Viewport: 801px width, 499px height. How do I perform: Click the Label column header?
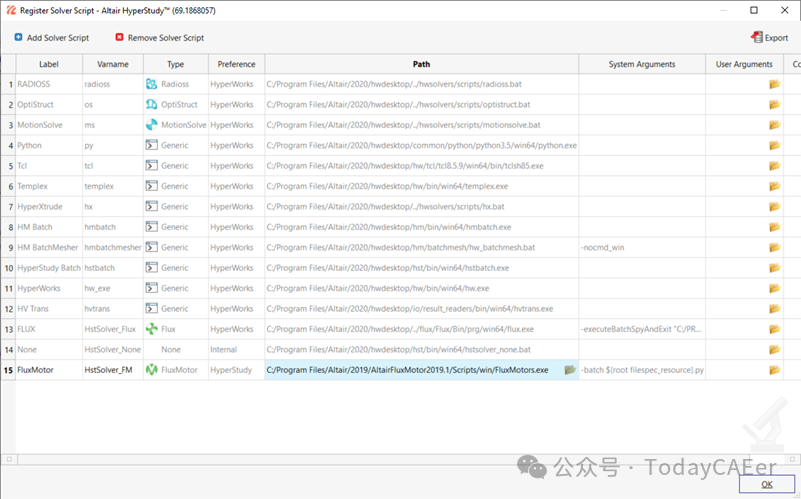49,64
